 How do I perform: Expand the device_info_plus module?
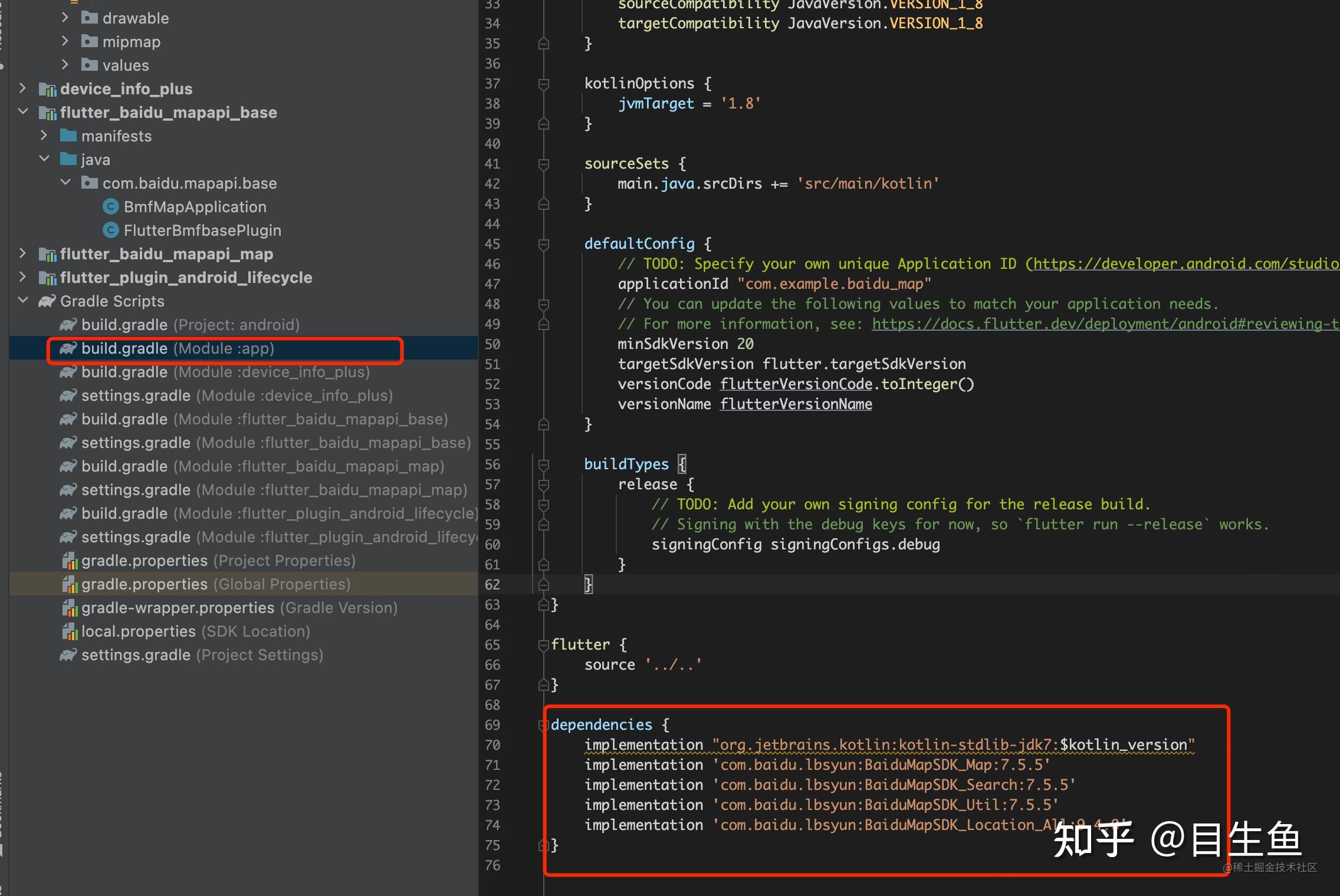pos(23,88)
